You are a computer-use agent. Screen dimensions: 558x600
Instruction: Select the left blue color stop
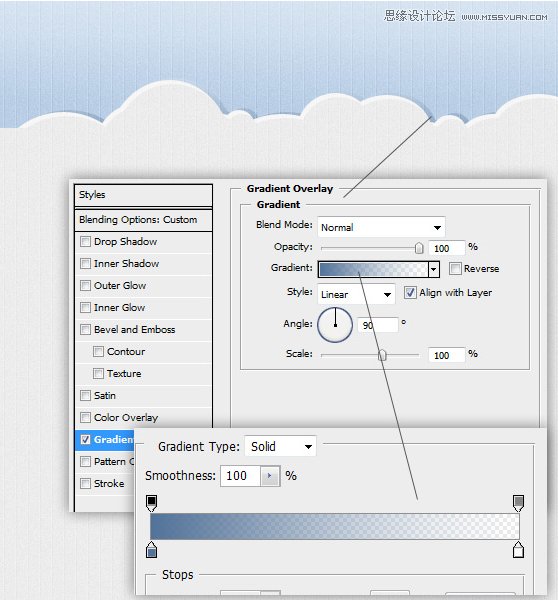pyautogui.click(x=152, y=549)
